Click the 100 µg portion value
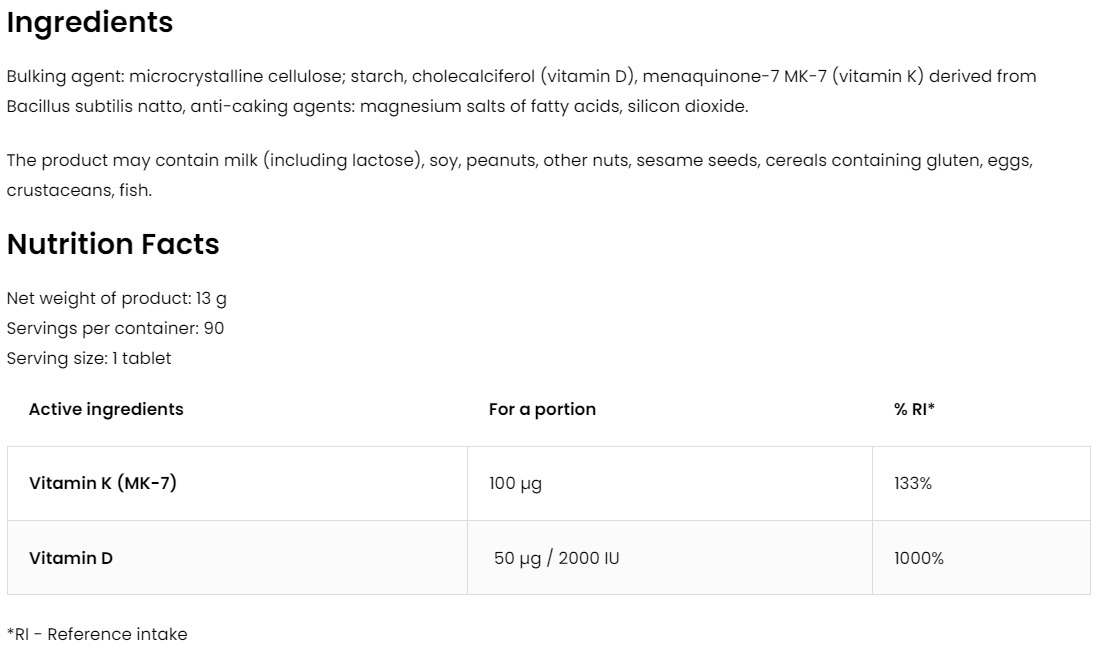This screenshot has width=1097, height=648. coord(515,483)
